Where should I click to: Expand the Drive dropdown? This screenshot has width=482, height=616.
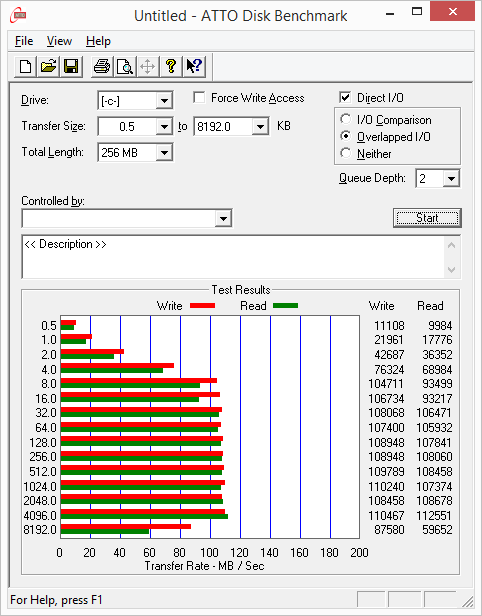(164, 101)
